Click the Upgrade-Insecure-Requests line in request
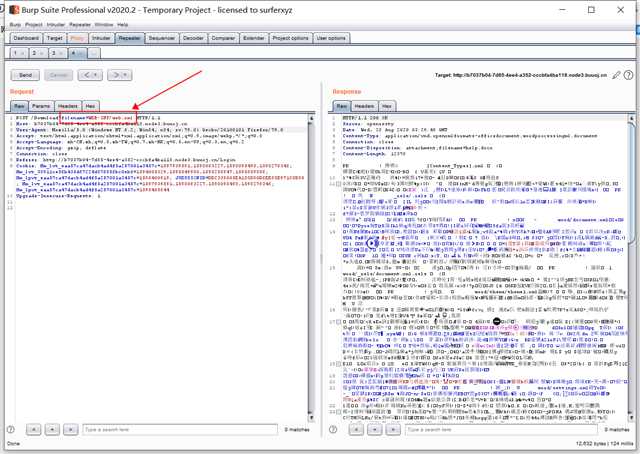Screen dimensions: 640x454 (58, 196)
